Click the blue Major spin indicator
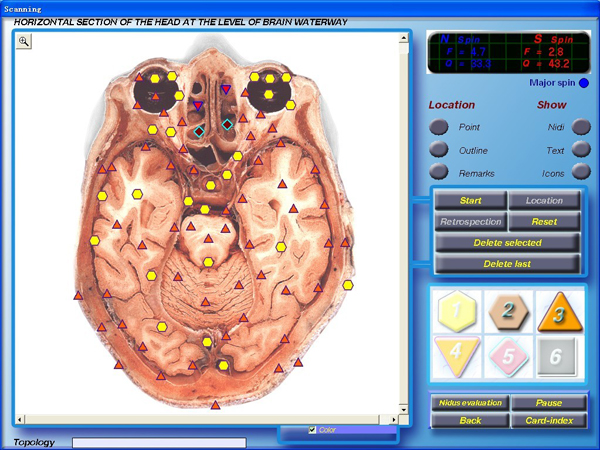Viewport: 600px width, 450px height. click(x=584, y=83)
